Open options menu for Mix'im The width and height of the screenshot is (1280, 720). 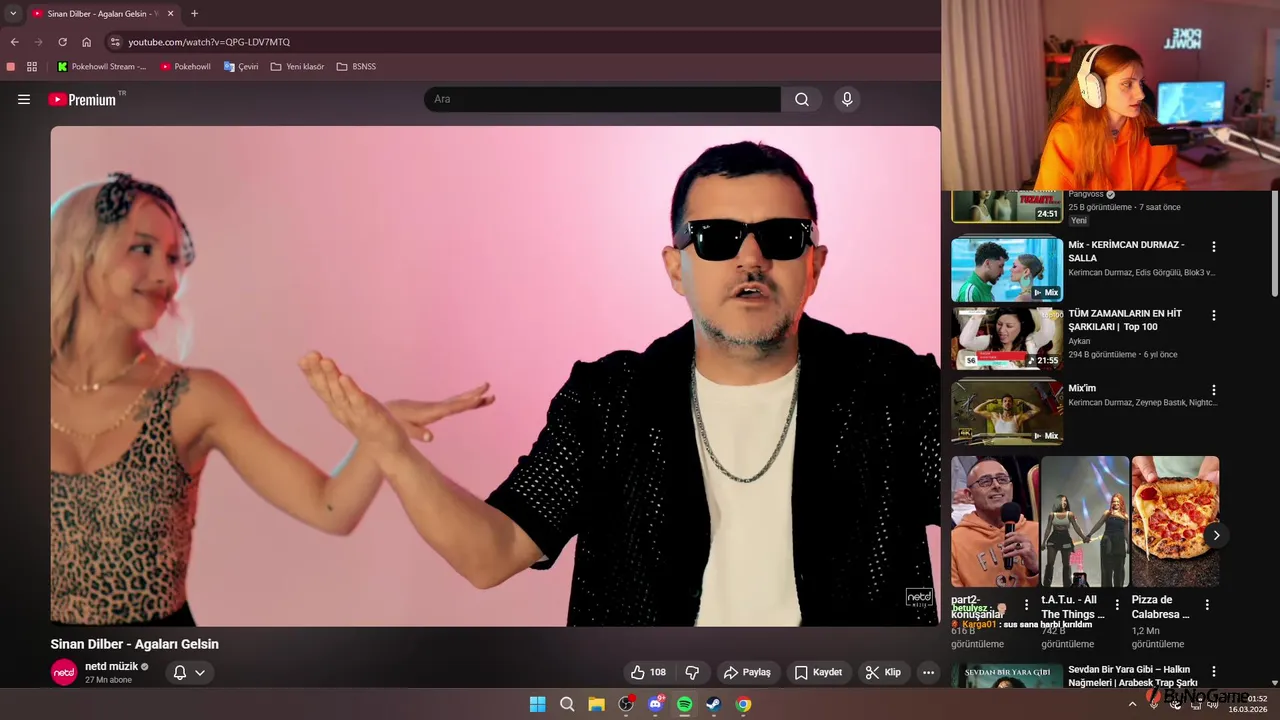coord(1214,390)
